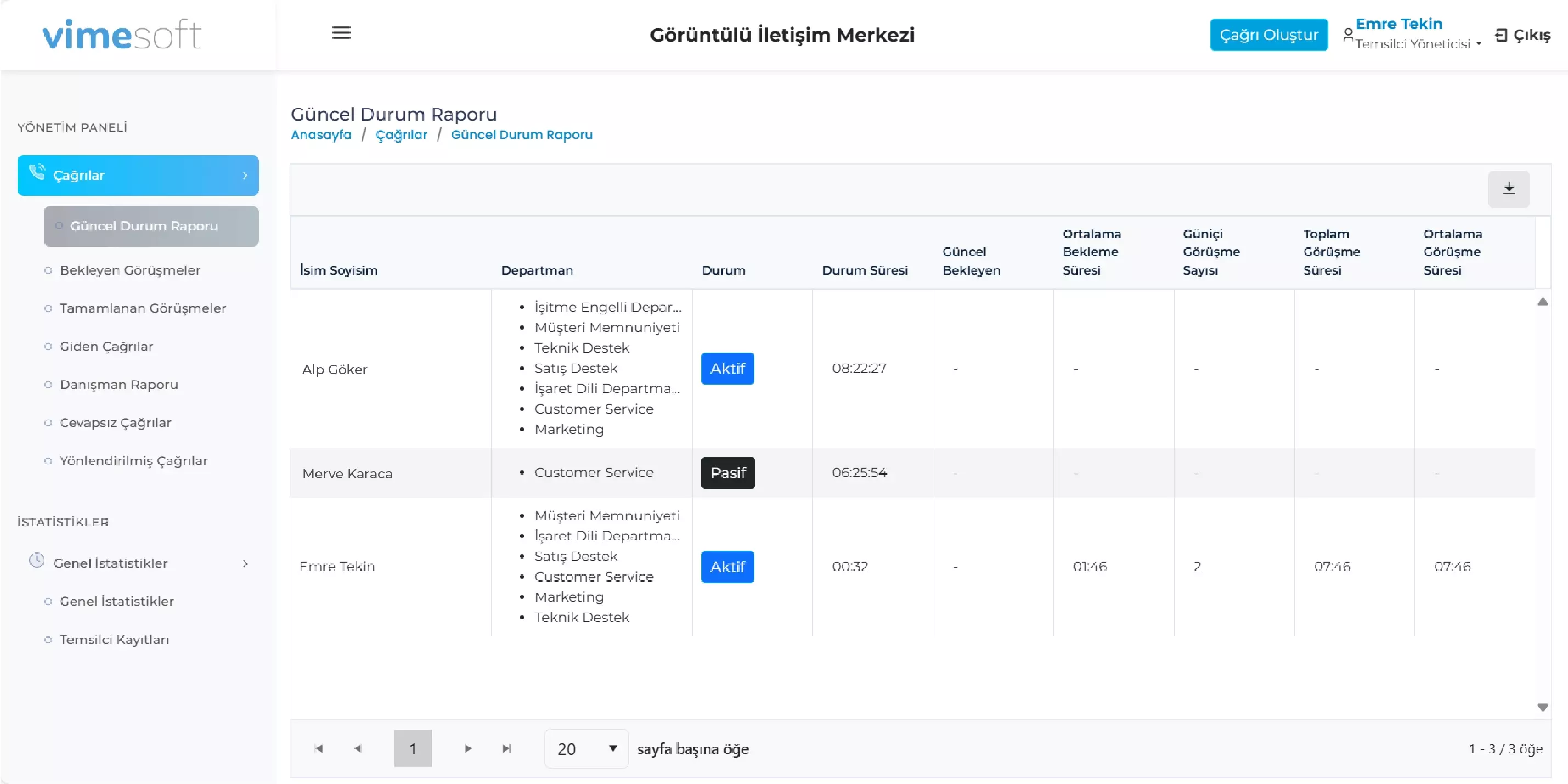The height and width of the screenshot is (784, 1568).
Task: Click Anasayfa breadcrumb link
Action: (x=321, y=134)
